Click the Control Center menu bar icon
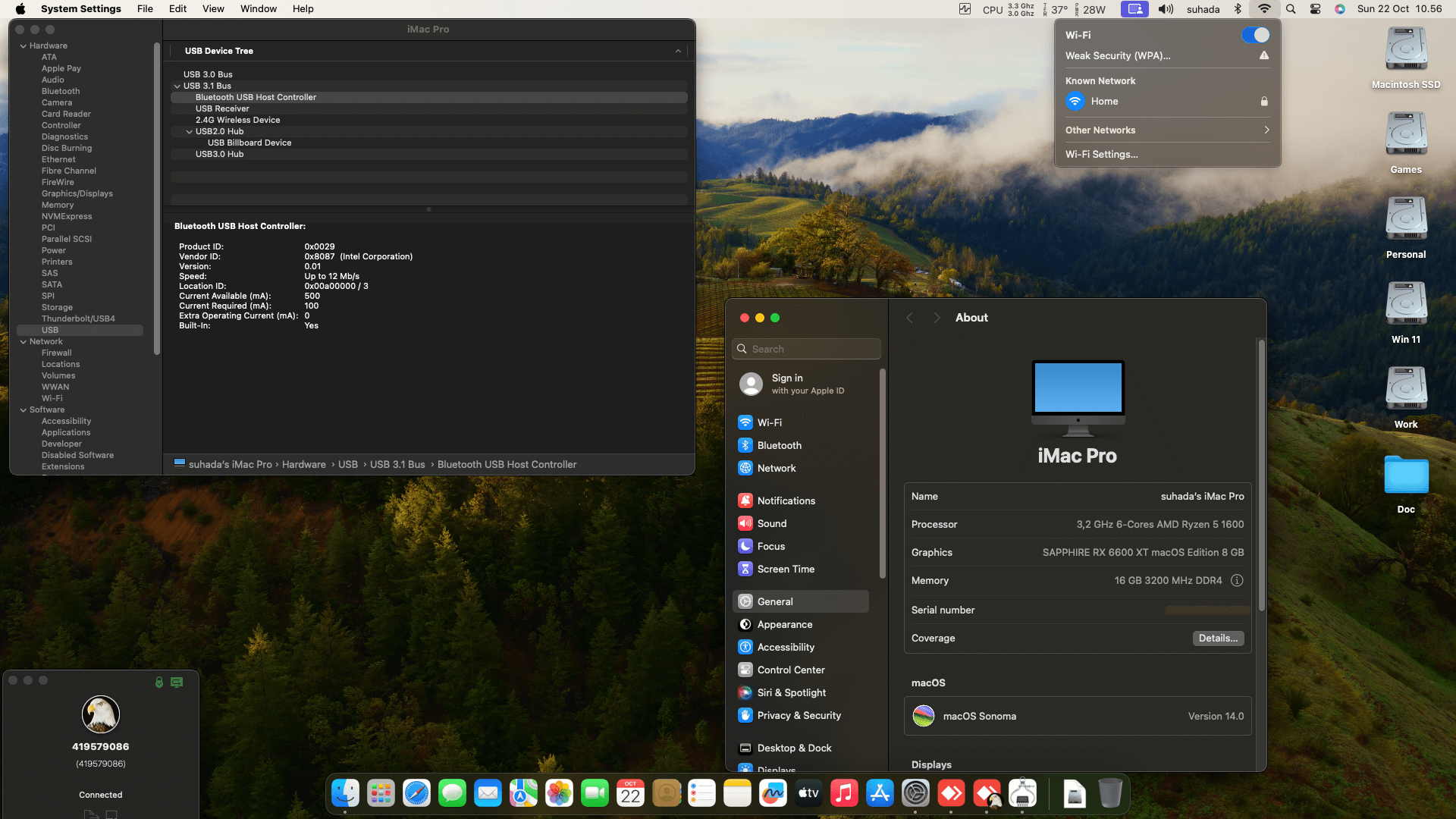Image resolution: width=1456 pixels, height=819 pixels. [x=1316, y=9]
